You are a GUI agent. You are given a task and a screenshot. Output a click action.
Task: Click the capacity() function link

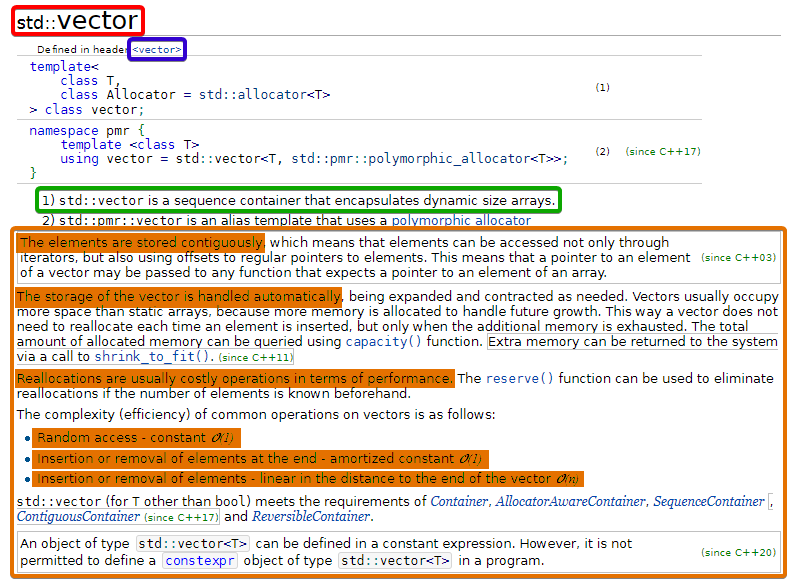pos(384,341)
